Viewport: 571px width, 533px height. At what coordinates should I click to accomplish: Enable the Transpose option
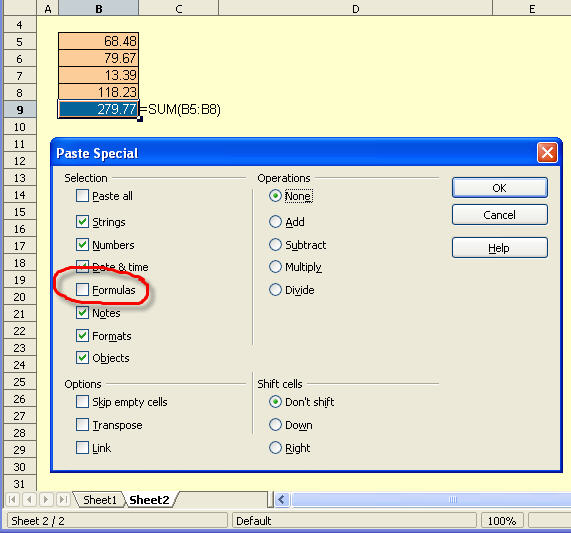82,425
